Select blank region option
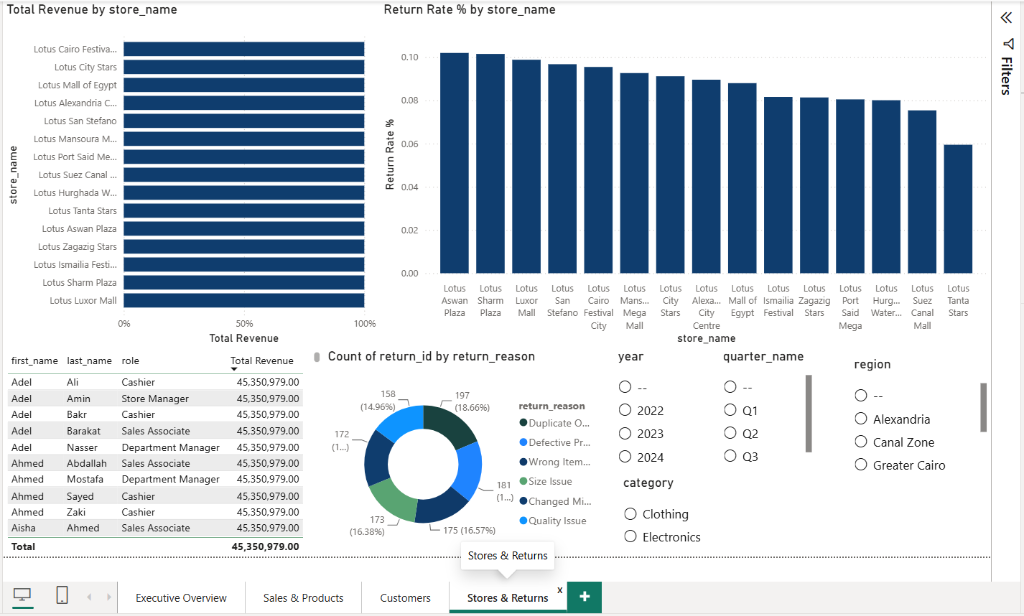The width and height of the screenshot is (1024, 616). click(x=861, y=395)
